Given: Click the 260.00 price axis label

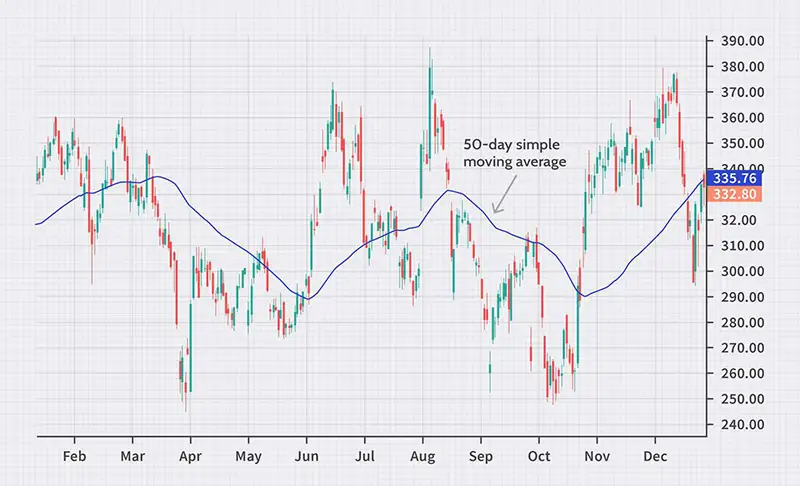Looking at the screenshot, I should [742, 373].
